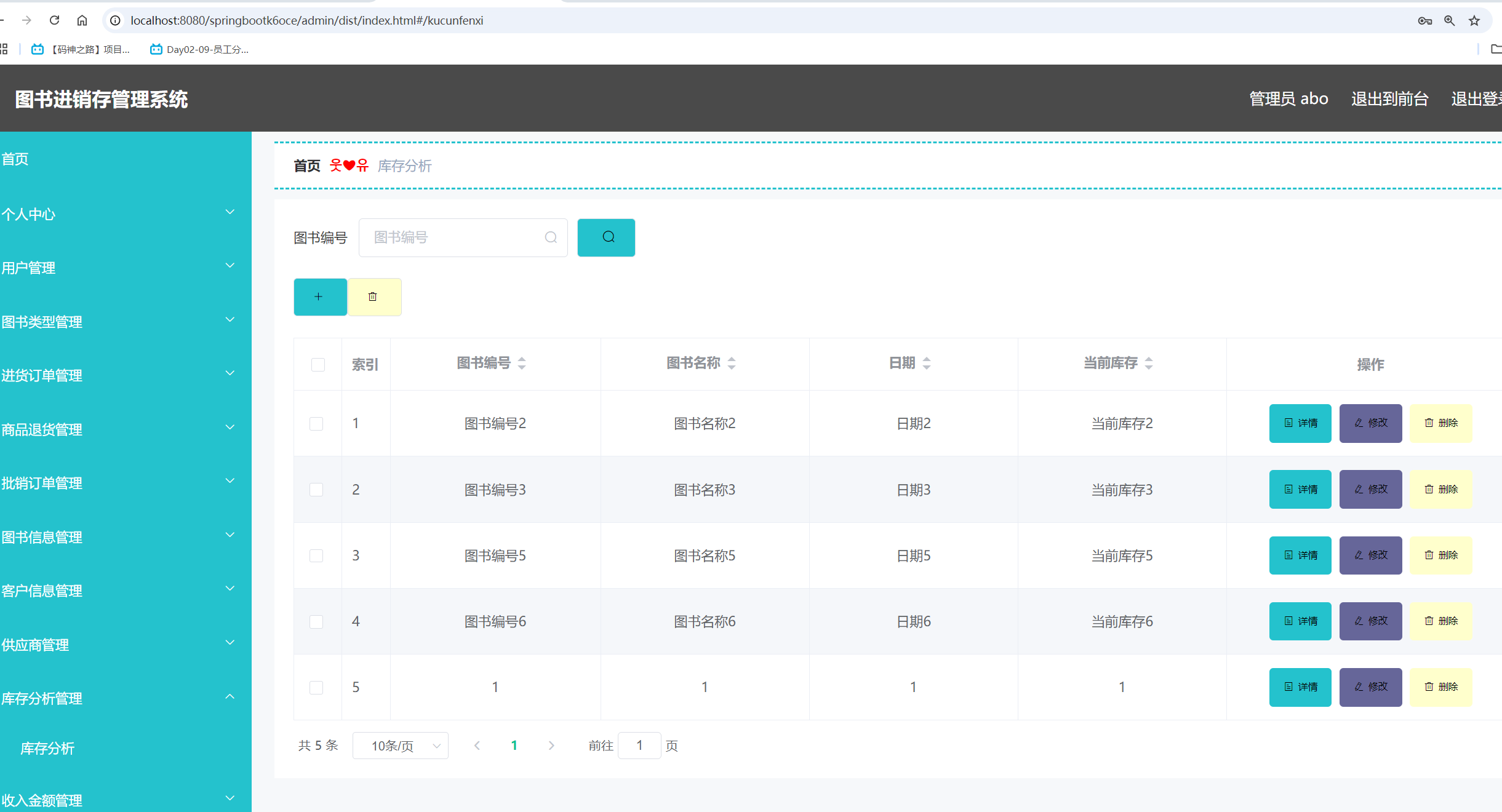Image resolution: width=1502 pixels, height=812 pixels.
Task: Click the plus add-record button
Action: point(320,297)
